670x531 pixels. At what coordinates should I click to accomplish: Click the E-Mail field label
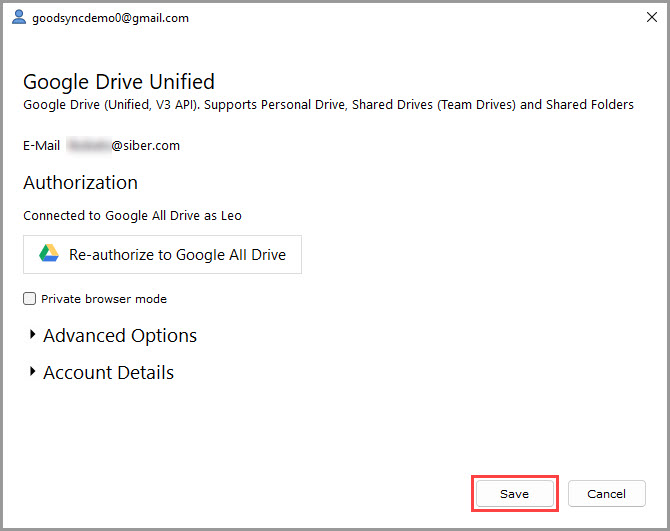pos(41,146)
